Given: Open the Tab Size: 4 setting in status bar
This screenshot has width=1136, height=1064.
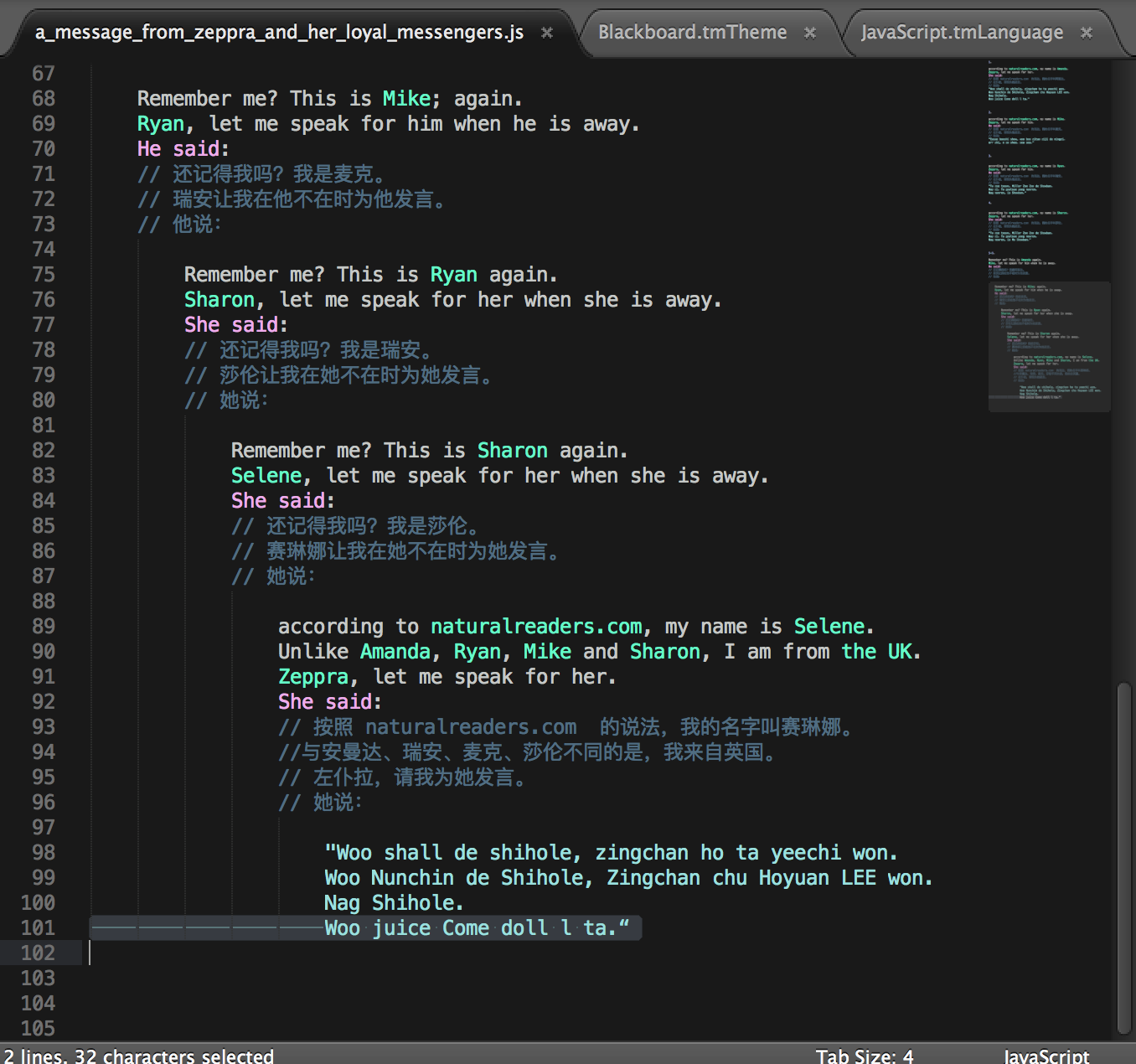Looking at the screenshot, I should click(x=865, y=1056).
